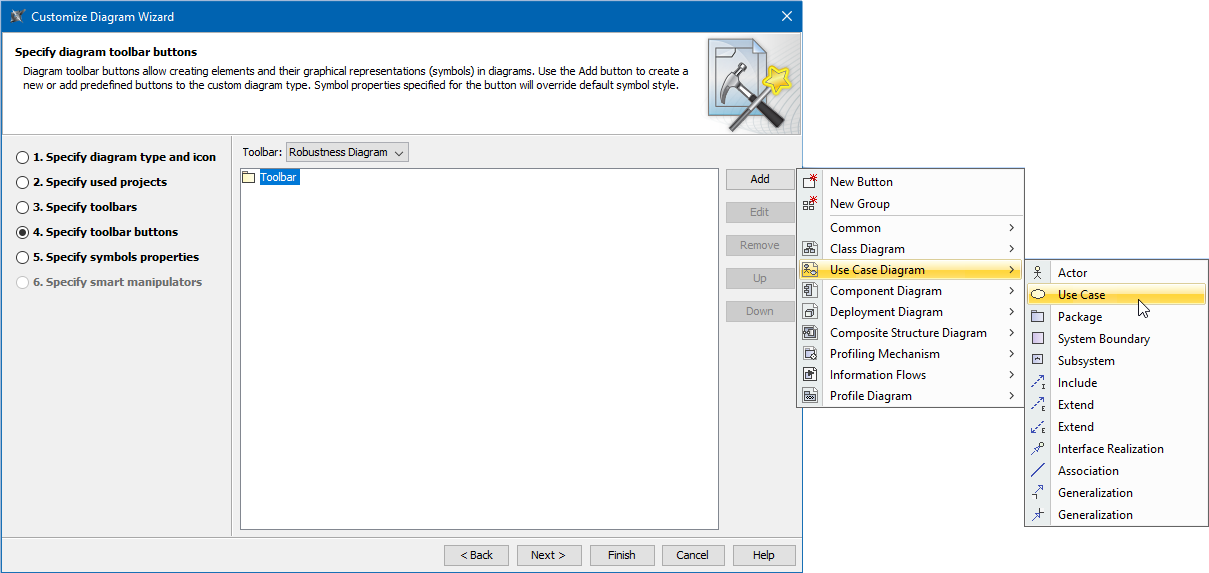Expand the Information Flows submenu arrow

click(x=1012, y=375)
